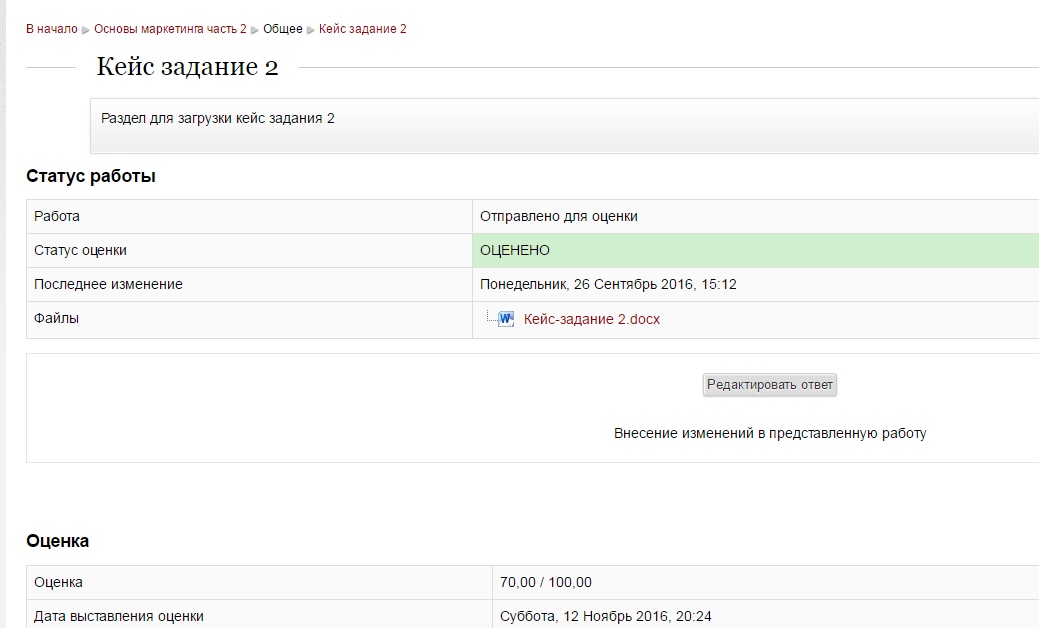
Task: Open «Основы маркетинга часть 2» breadcrumb
Action: coord(170,29)
